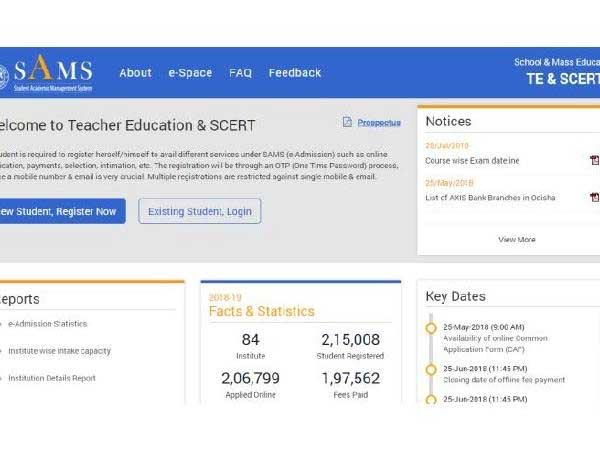Open the About menu item
The image size is (600, 450).
coord(135,73)
